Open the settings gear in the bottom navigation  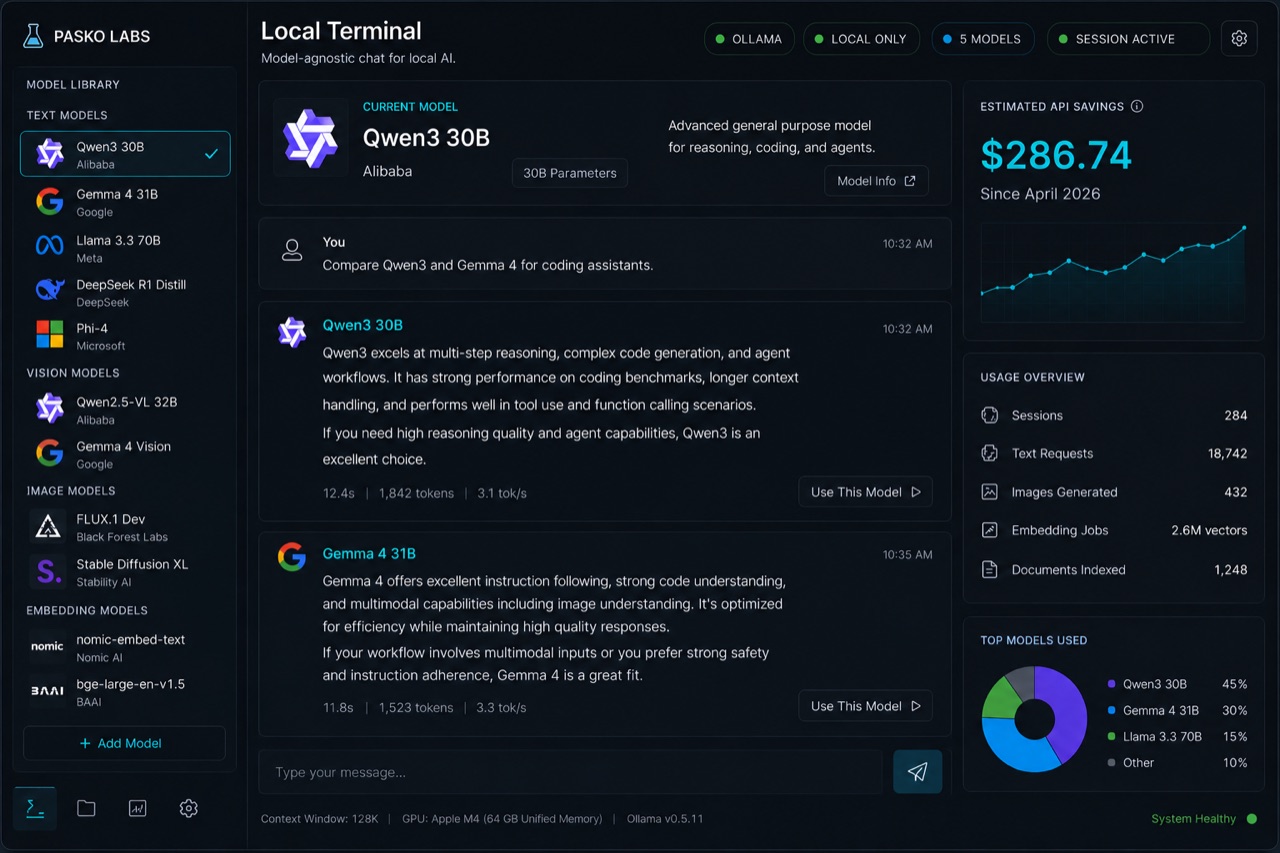point(188,808)
